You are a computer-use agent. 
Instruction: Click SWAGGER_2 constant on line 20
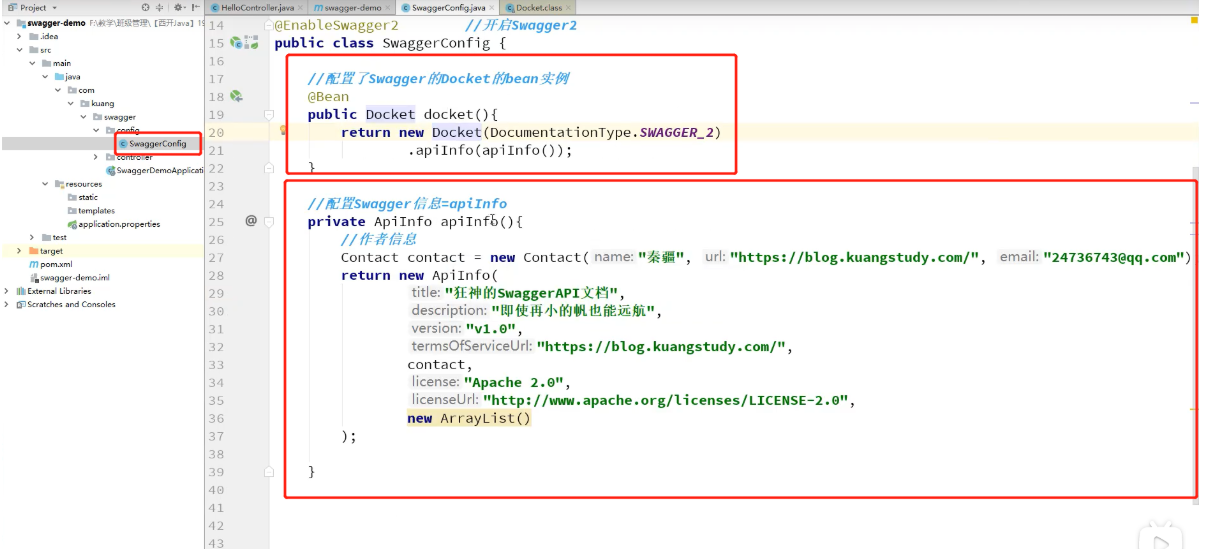pyautogui.click(x=678, y=132)
